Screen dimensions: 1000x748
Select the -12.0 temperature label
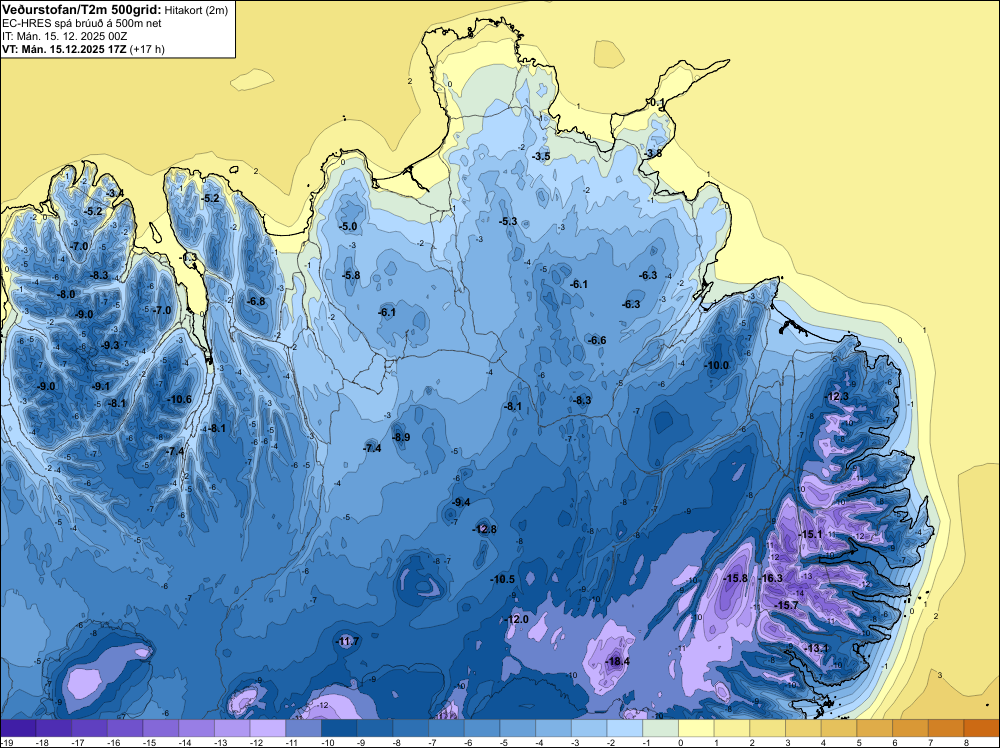click(x=517, y=620)
